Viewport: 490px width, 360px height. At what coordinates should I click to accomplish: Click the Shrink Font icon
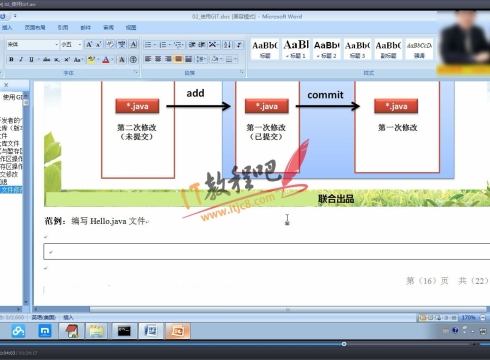point(99,44)
